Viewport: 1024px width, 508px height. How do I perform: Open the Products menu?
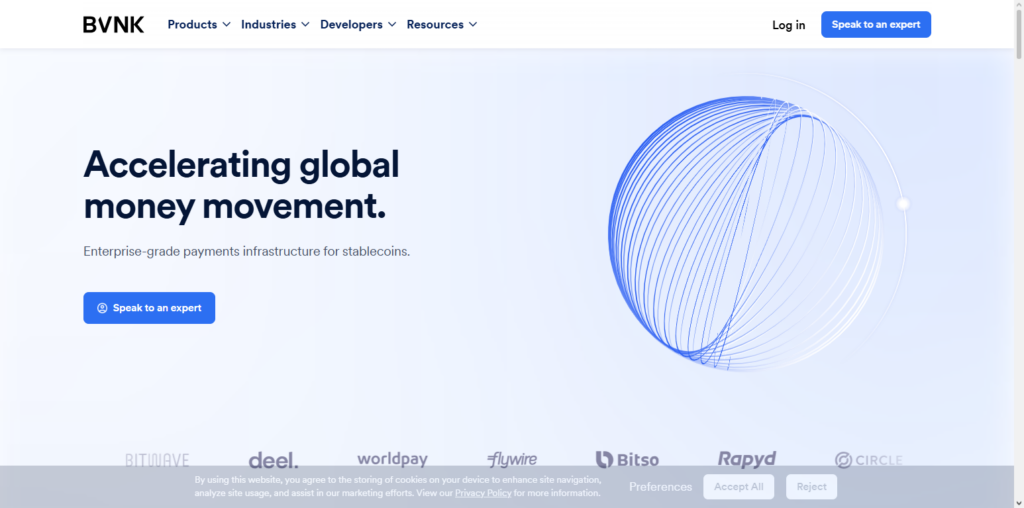pos(199,24)
